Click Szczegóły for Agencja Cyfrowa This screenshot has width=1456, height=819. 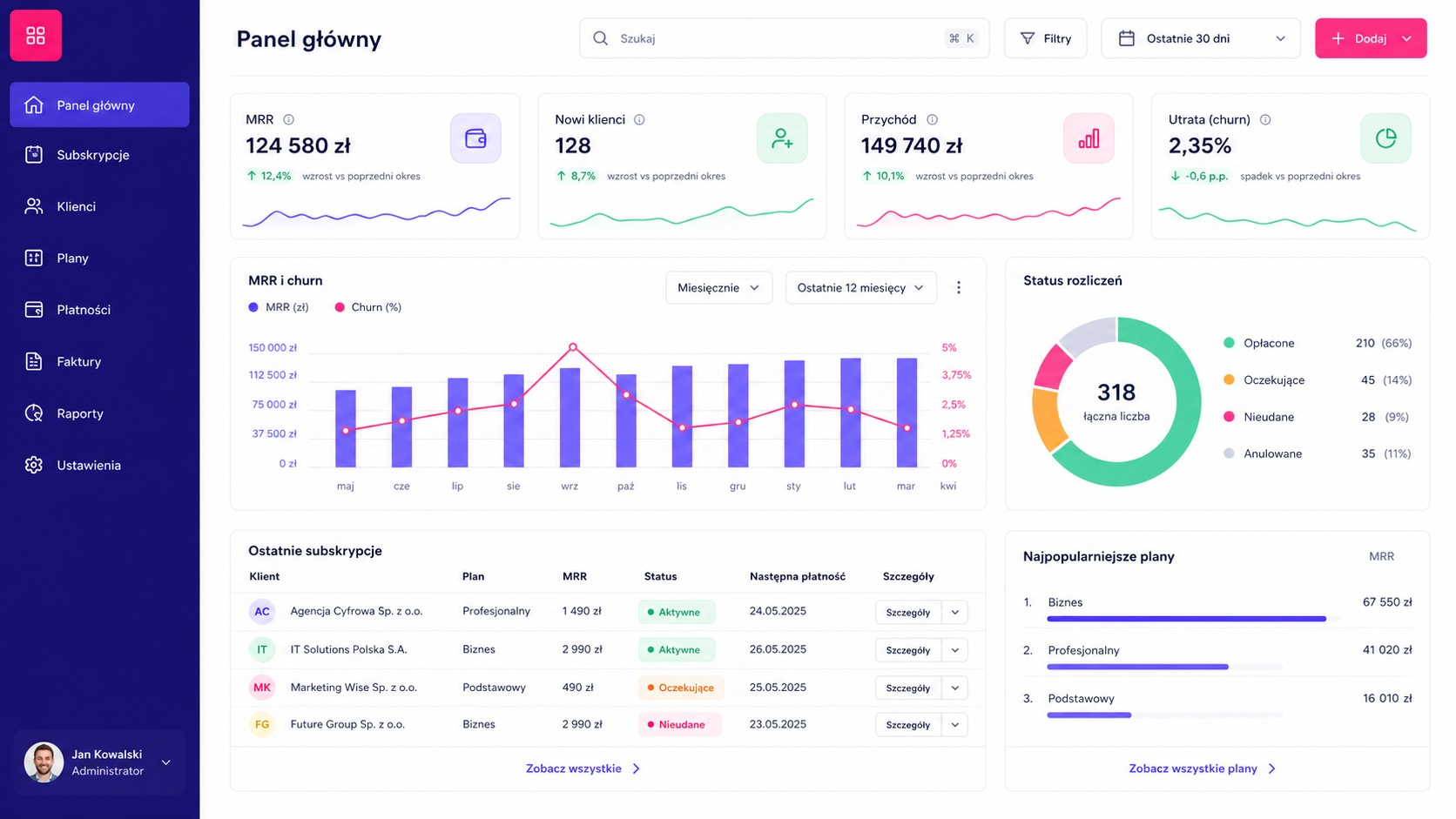(908, 612)
